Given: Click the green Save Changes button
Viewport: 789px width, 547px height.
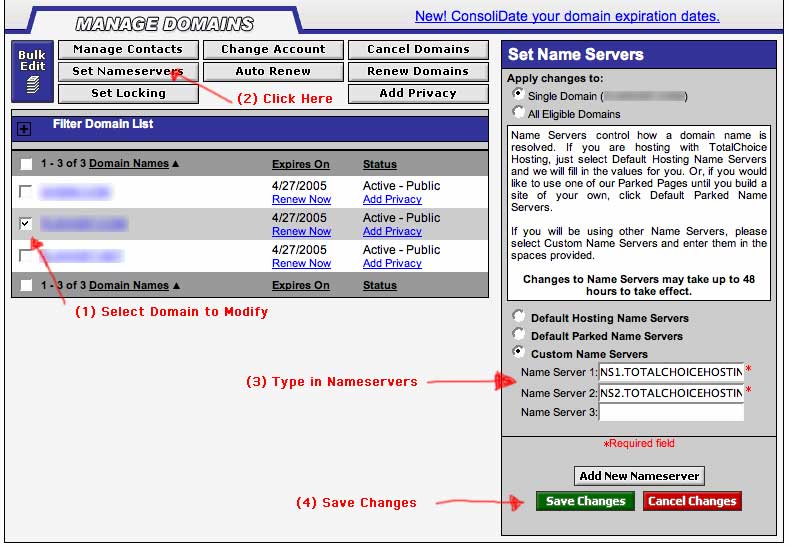Looking at the screenshot, I should (585, 501).
